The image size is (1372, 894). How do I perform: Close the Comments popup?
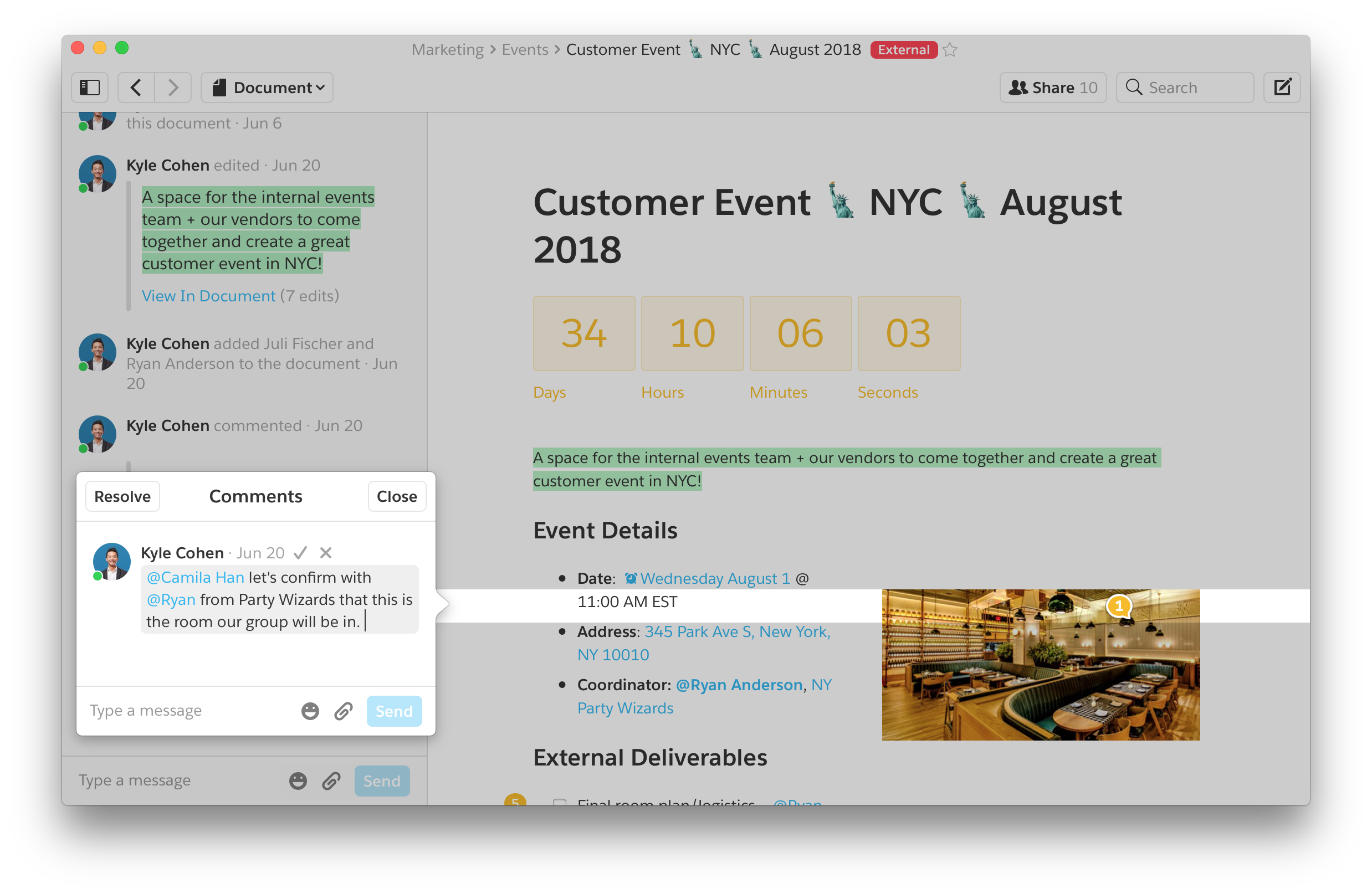tap(397, 496)
